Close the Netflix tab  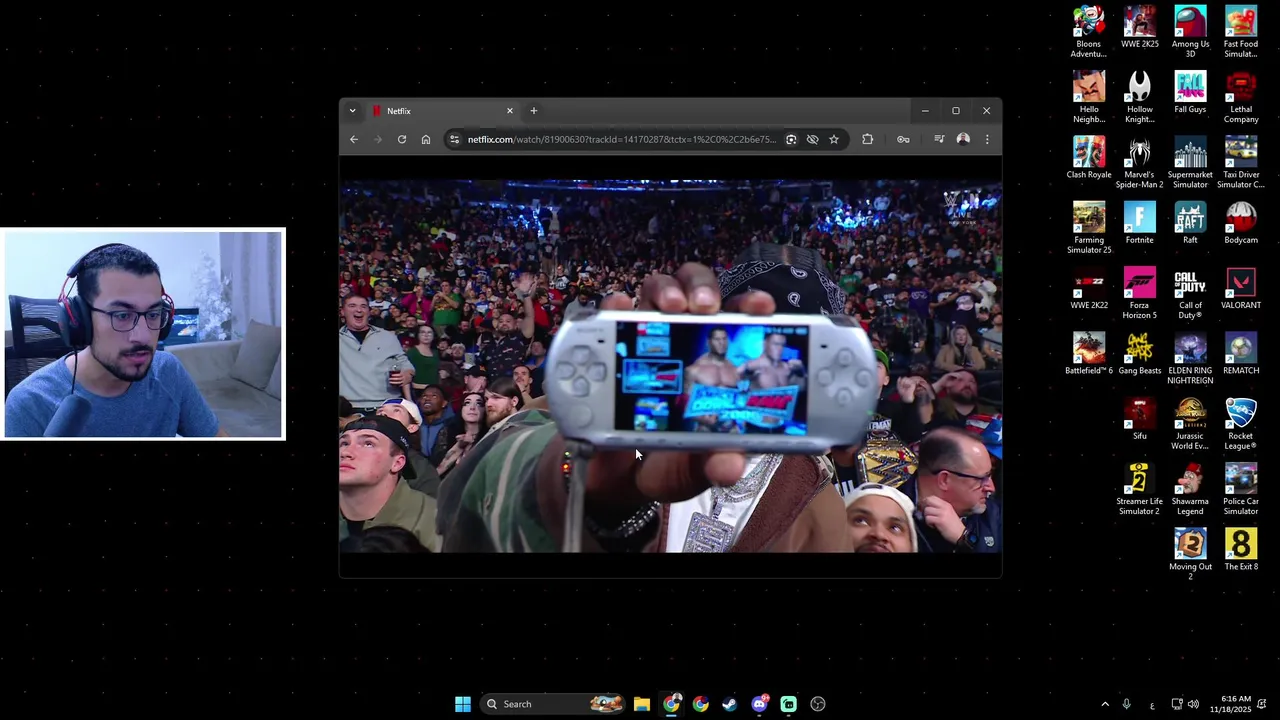tap(510, 111)
